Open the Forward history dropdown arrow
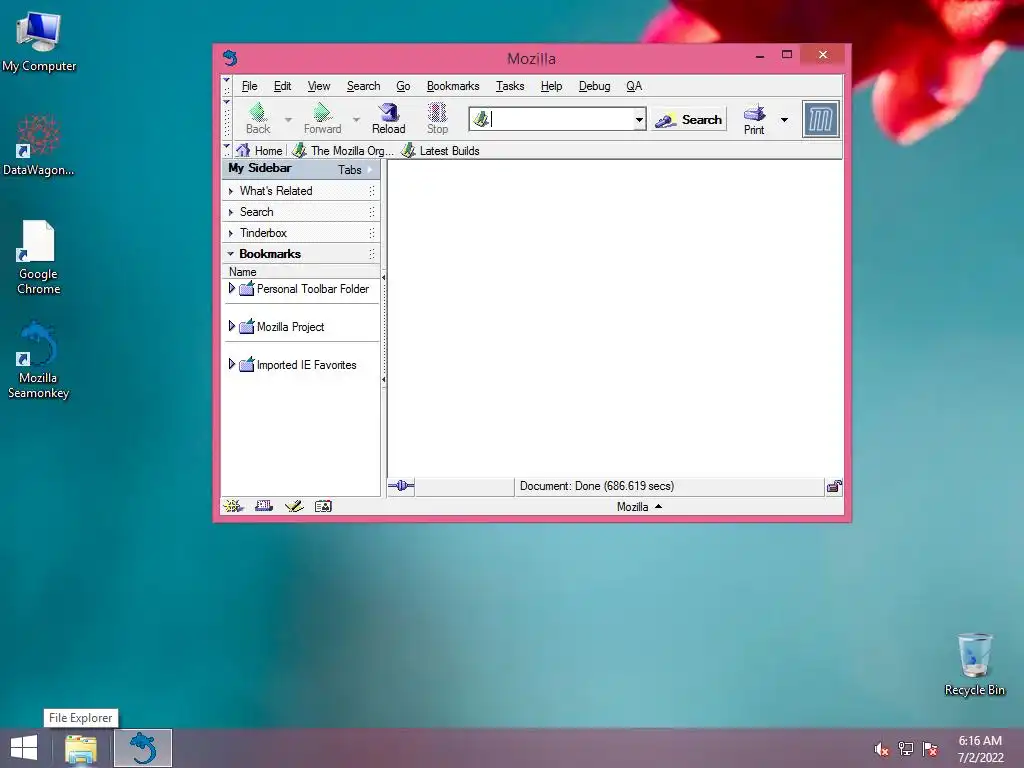Screen dimensions: 1024x768 [x=356, y=120]
